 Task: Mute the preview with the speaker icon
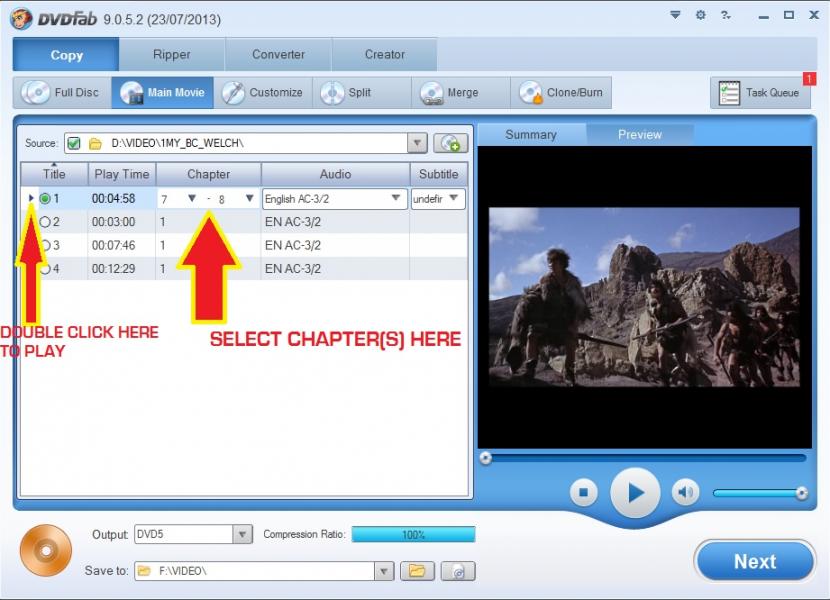pyautogui.click(x=685, y=492)
